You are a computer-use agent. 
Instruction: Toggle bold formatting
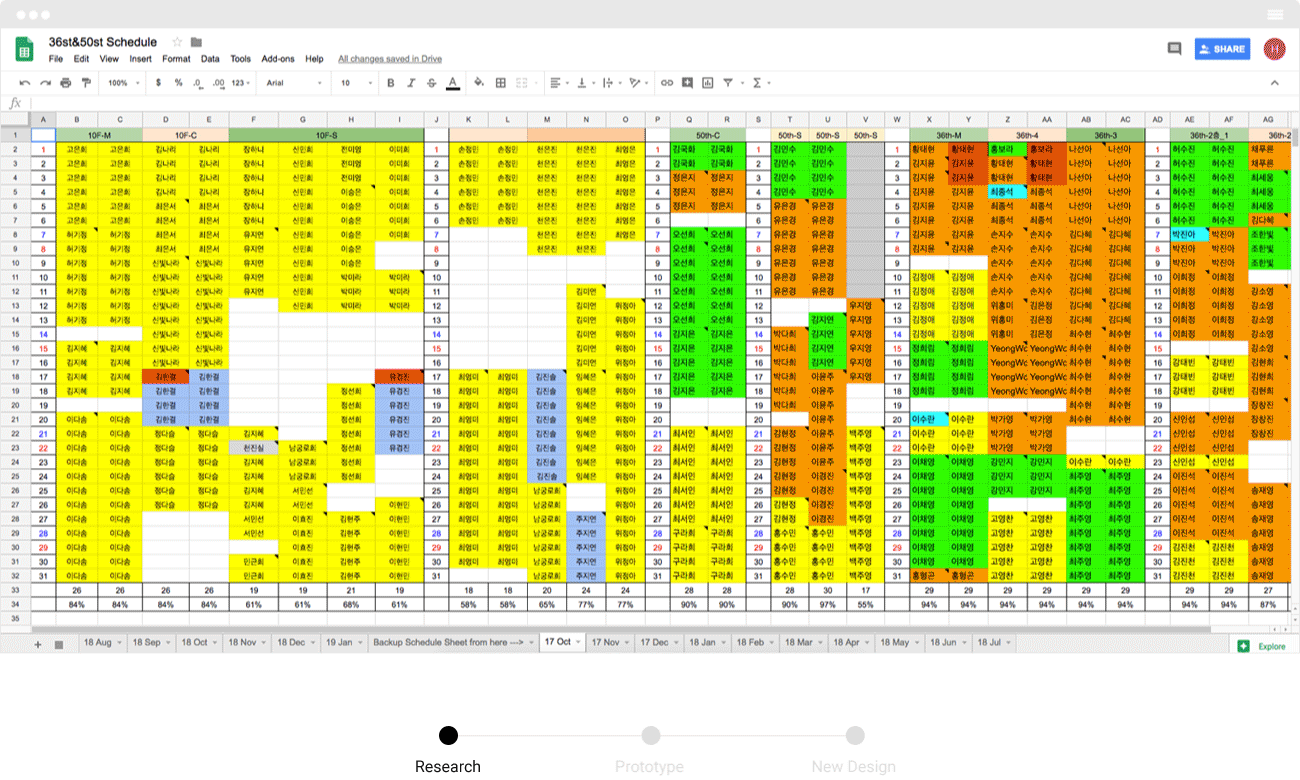(x=390, y=83)
